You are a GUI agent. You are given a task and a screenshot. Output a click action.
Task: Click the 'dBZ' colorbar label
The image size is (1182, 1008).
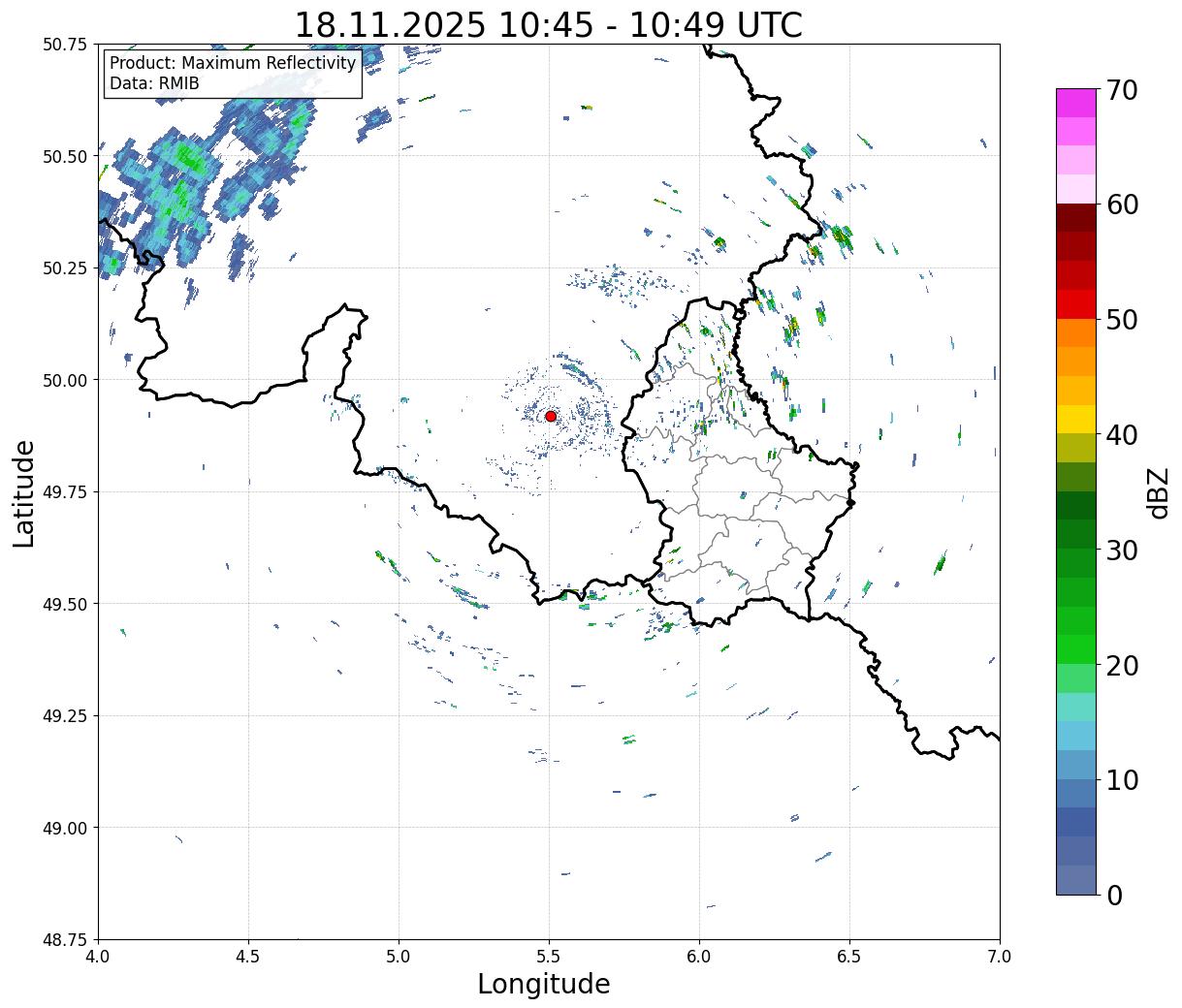1159,492
